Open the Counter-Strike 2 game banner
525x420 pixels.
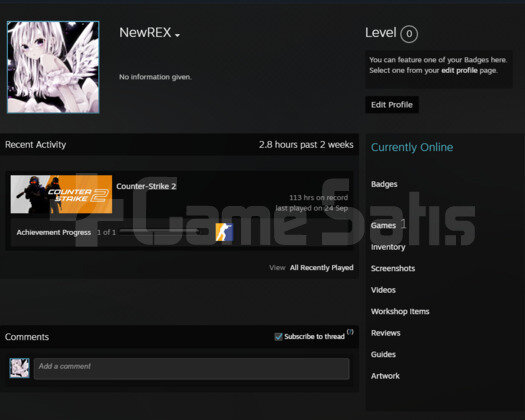click(61, 194)
